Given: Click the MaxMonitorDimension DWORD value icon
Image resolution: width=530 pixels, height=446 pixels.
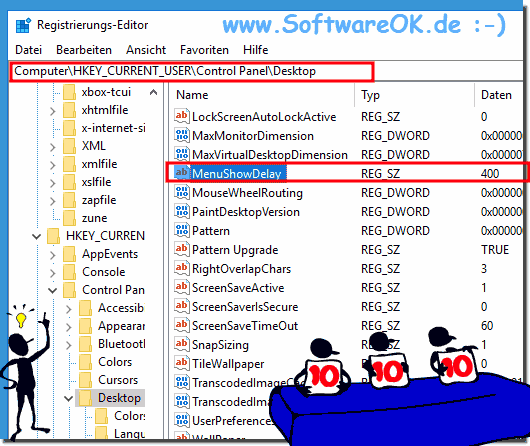Looking at the screenshot, I should (x=182, y=135).
